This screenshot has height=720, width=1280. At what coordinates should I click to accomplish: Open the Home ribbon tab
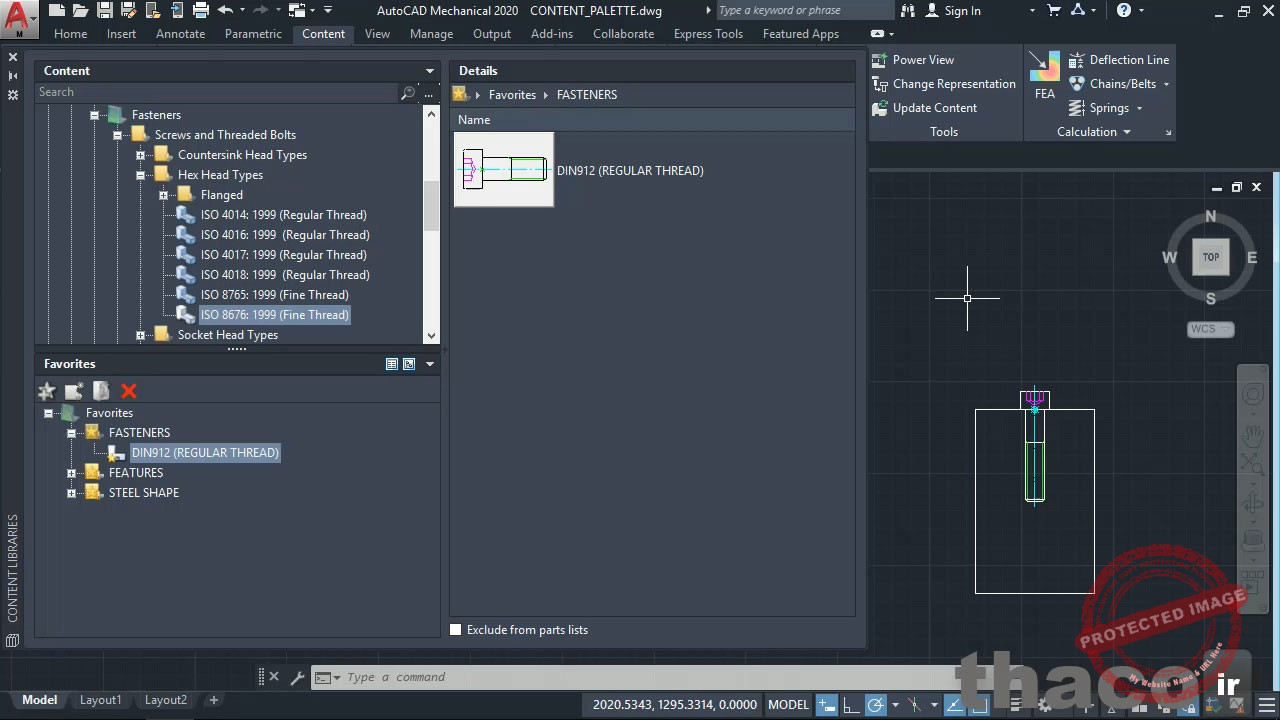coord(70,33)
